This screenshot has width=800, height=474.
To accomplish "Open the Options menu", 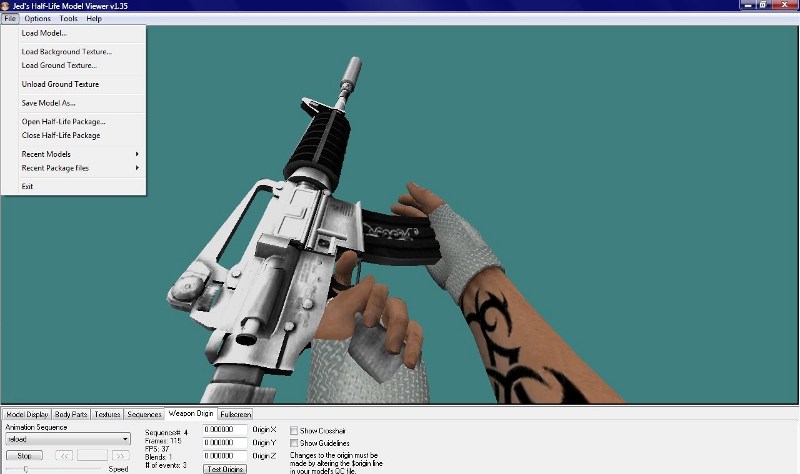I will pyautogui.click(x=37, y=18).
